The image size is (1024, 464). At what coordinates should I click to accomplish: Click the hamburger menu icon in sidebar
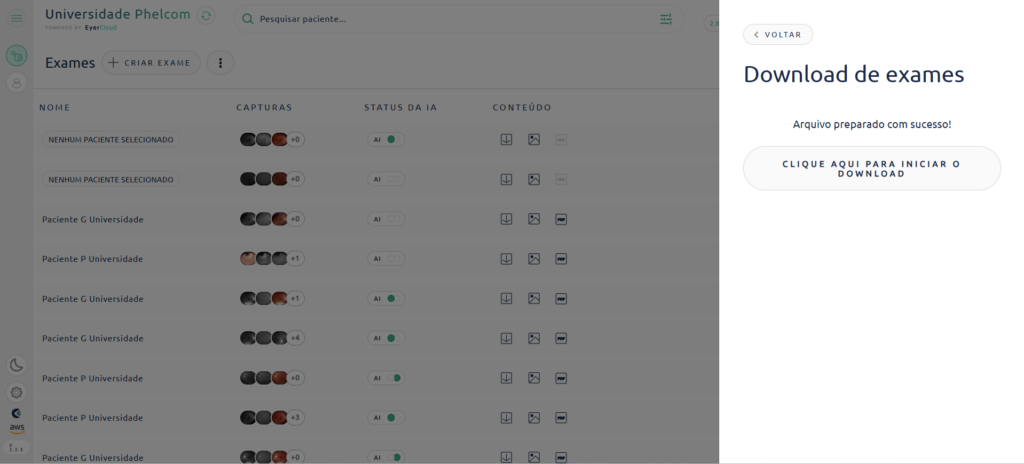click(16, 19)
